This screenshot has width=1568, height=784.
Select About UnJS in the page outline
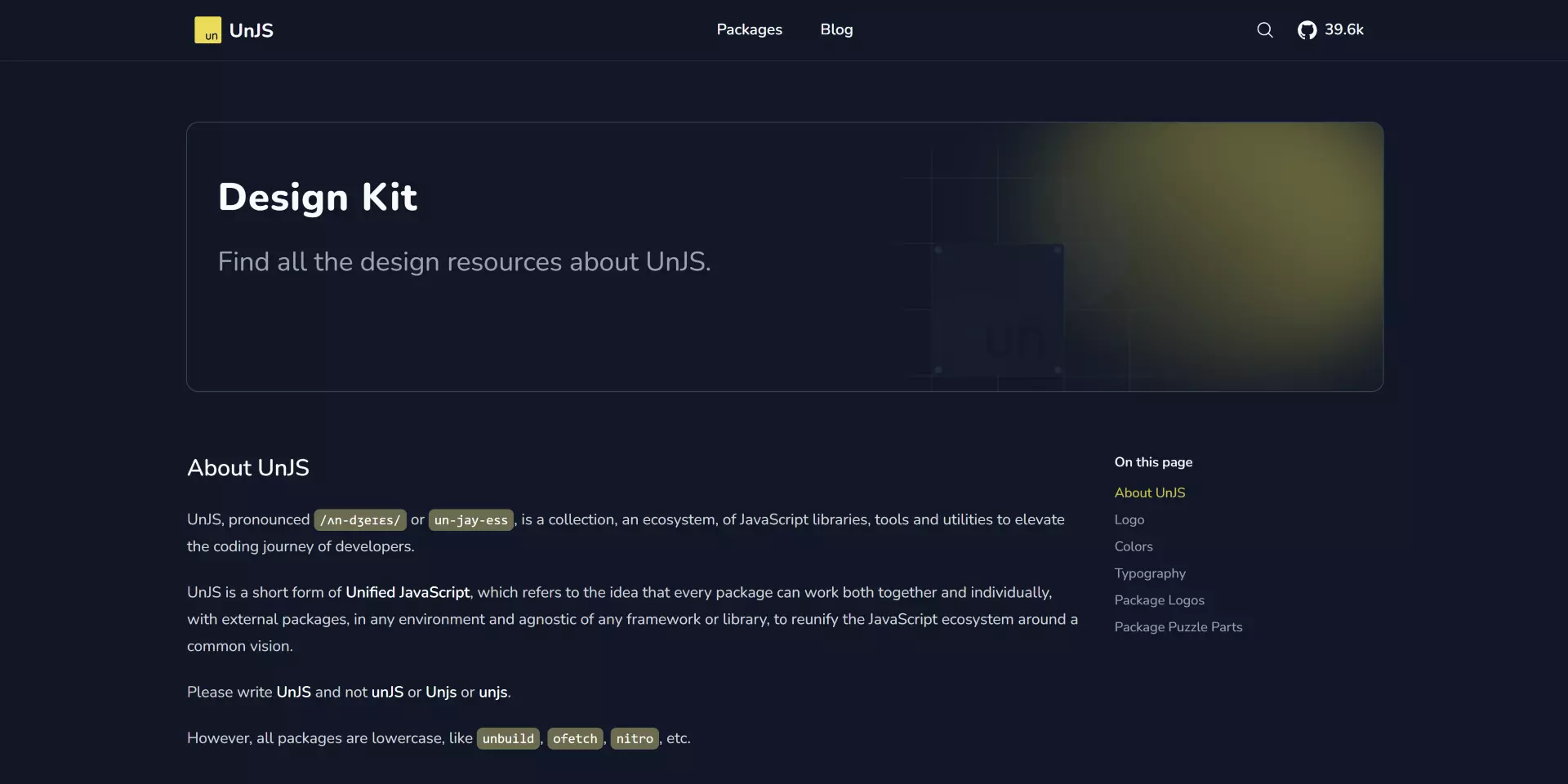pyautogui.click(x=1150, y=492)
